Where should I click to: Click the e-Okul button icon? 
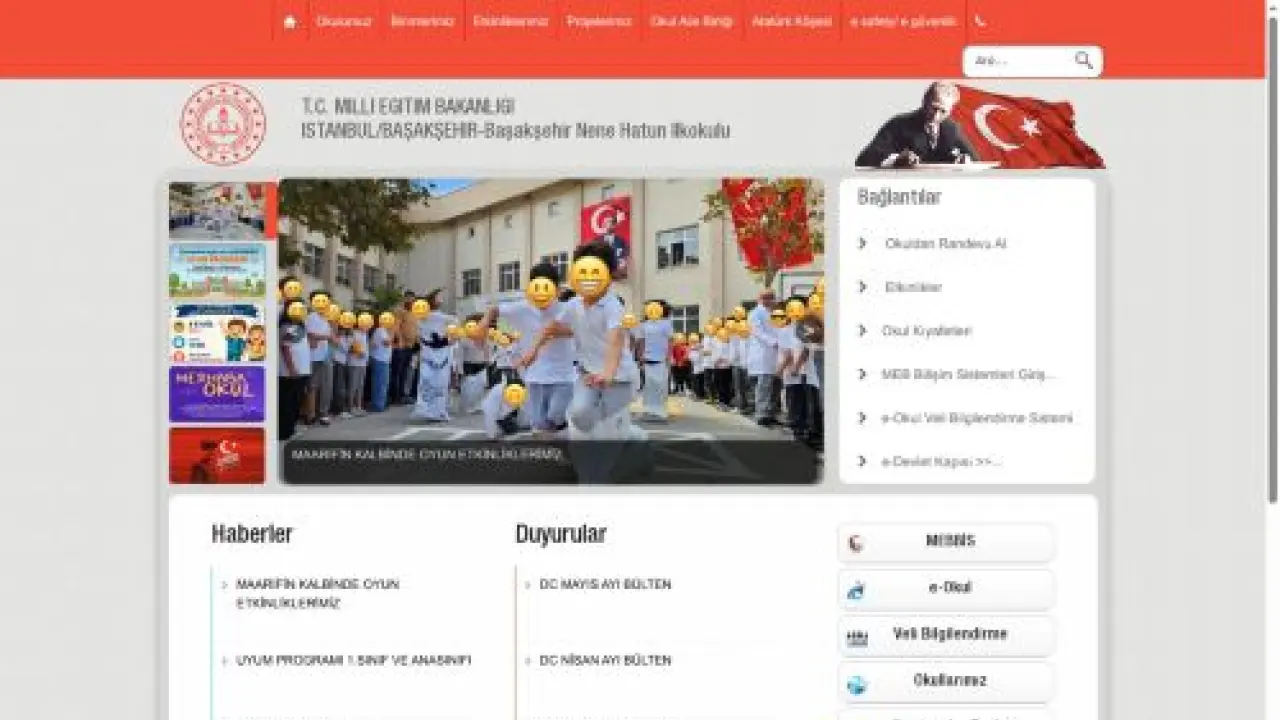[x=856, y=591]
